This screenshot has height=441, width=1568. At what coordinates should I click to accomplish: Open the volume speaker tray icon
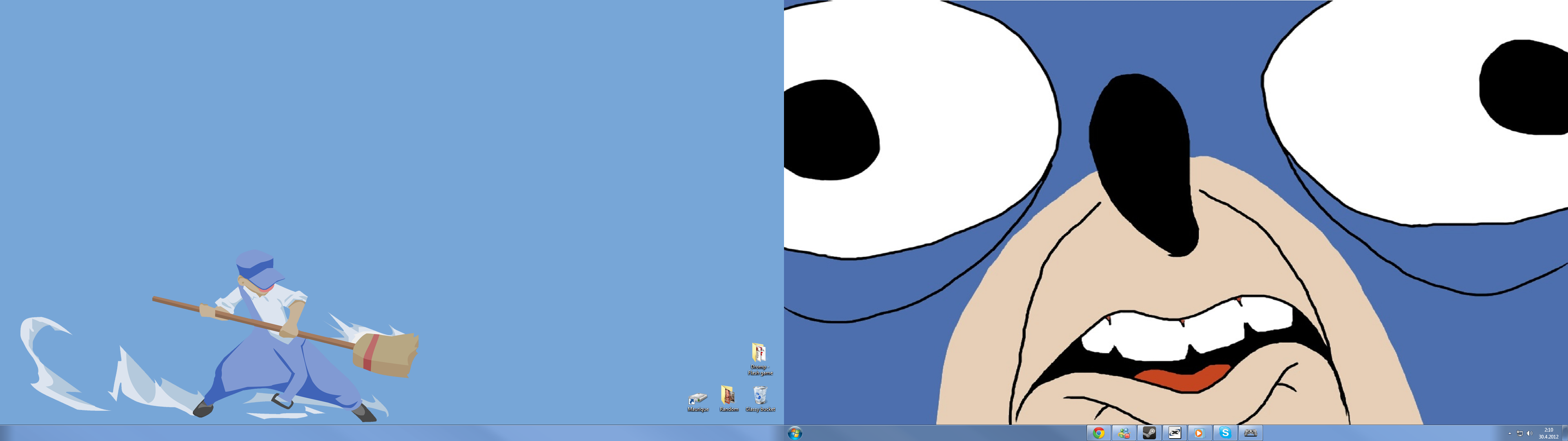(x=1529, y=434)
